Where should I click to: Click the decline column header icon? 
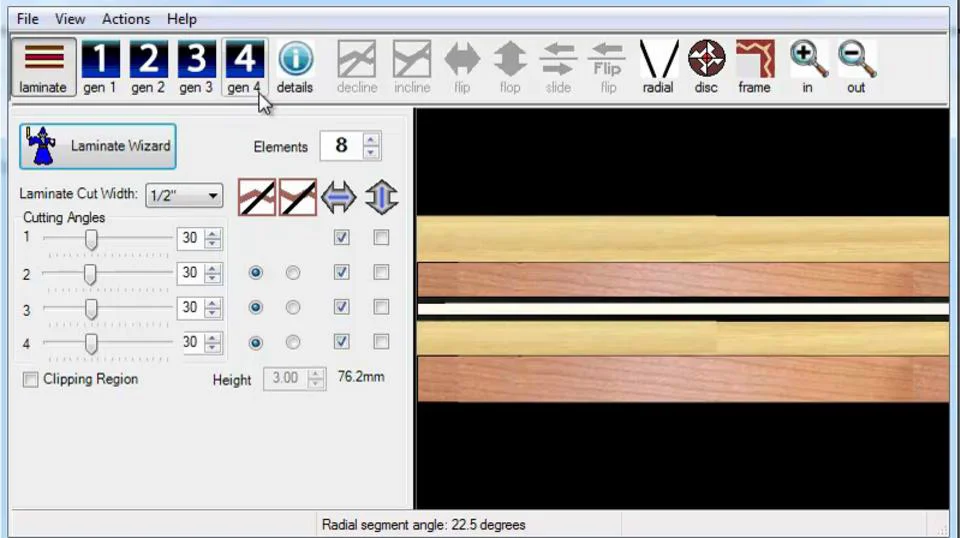coord(257,197)
